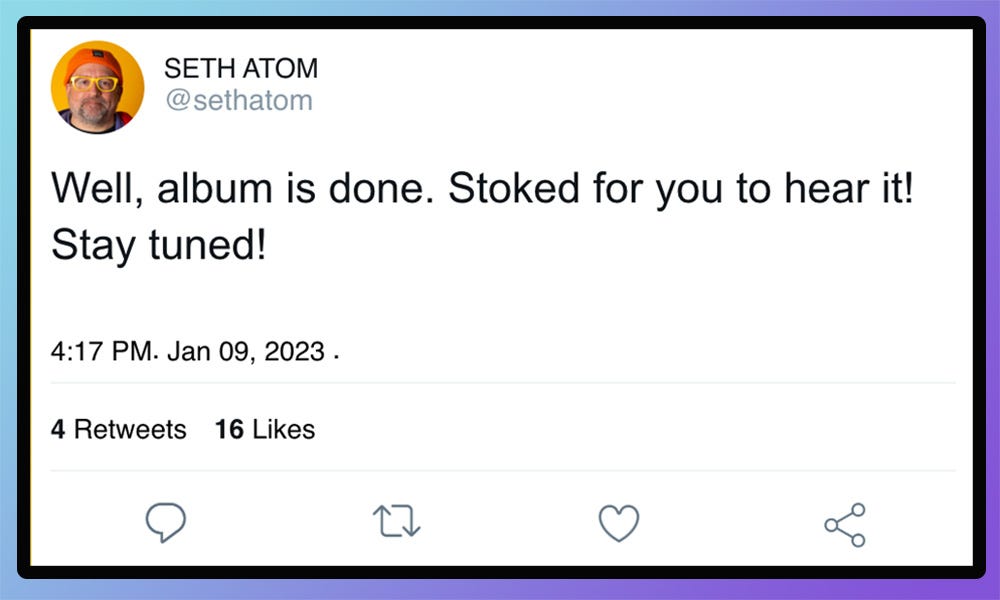Click the reply speech bubble icon
The width and height of the screenshot is (1000, 600).
pos(166,522)
